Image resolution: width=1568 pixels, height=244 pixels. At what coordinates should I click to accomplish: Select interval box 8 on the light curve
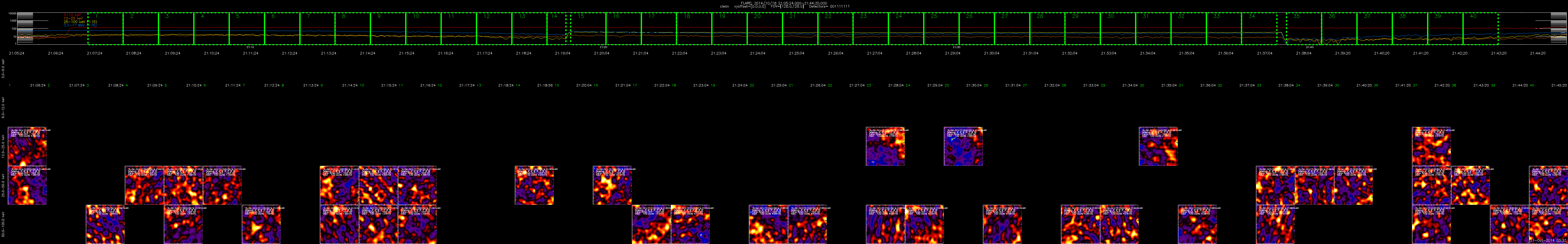(x=353, y=29)
